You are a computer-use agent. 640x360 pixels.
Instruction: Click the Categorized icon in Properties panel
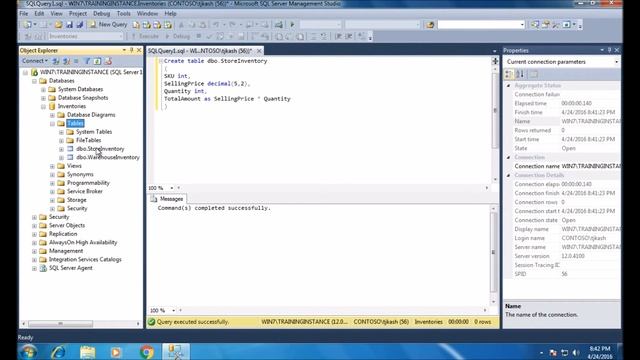tap(509, 74)
